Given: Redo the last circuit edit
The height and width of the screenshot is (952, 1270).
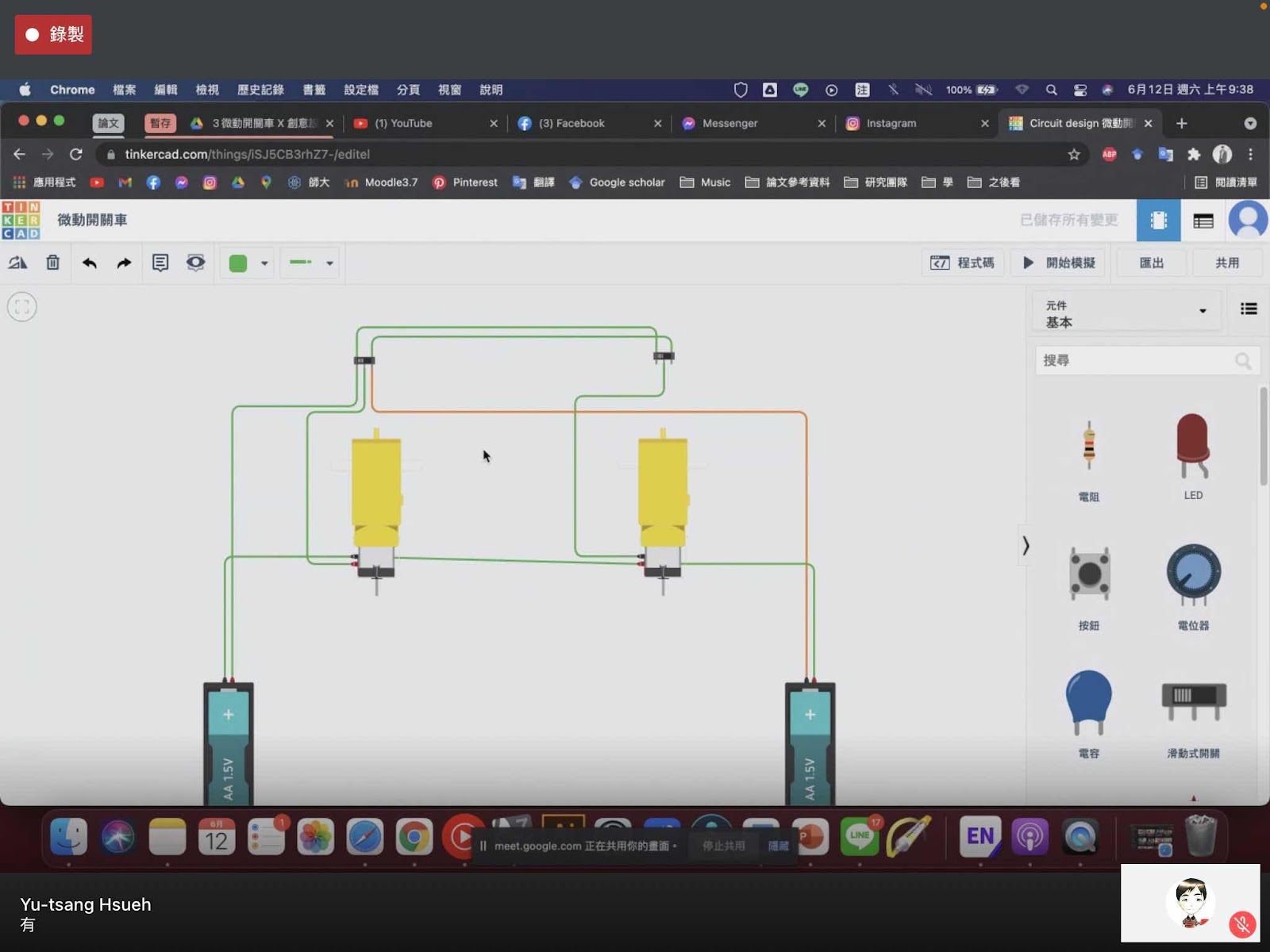Looking at the screenshot, I should click(x=124, y=263).
